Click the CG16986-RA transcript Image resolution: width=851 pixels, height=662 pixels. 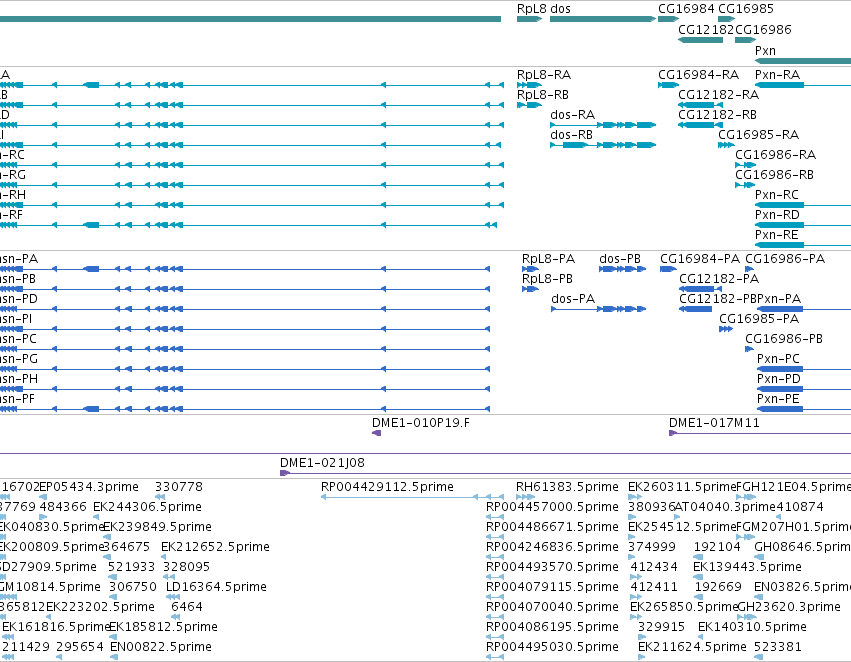776,155
